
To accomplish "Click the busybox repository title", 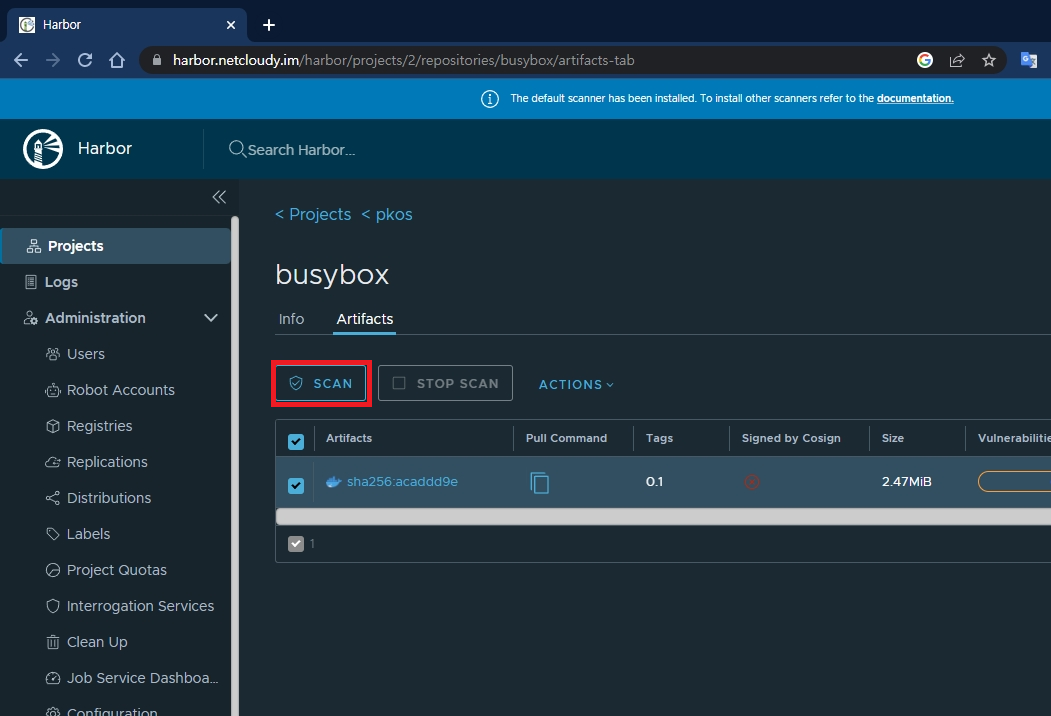I will pos(332,275).
